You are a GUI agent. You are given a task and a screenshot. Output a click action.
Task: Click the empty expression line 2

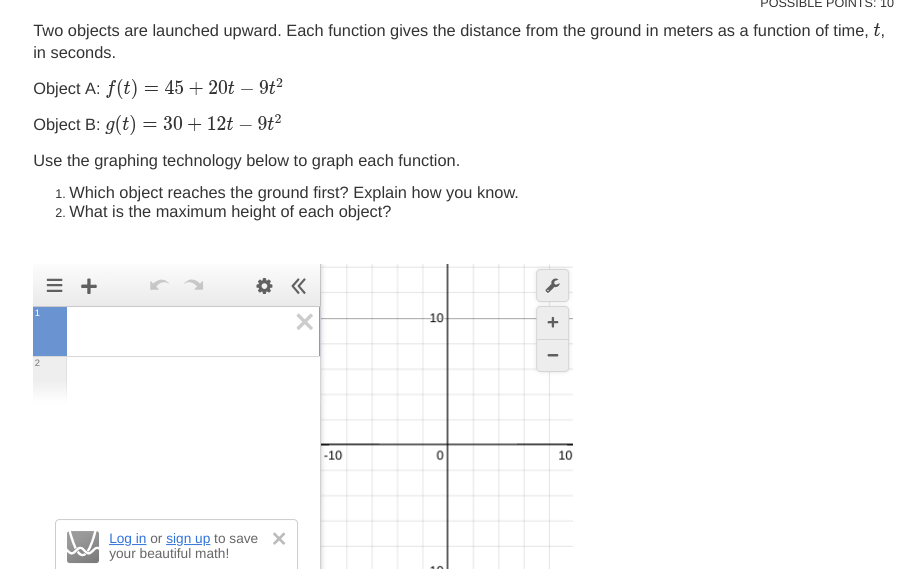(x=176, y=378)
